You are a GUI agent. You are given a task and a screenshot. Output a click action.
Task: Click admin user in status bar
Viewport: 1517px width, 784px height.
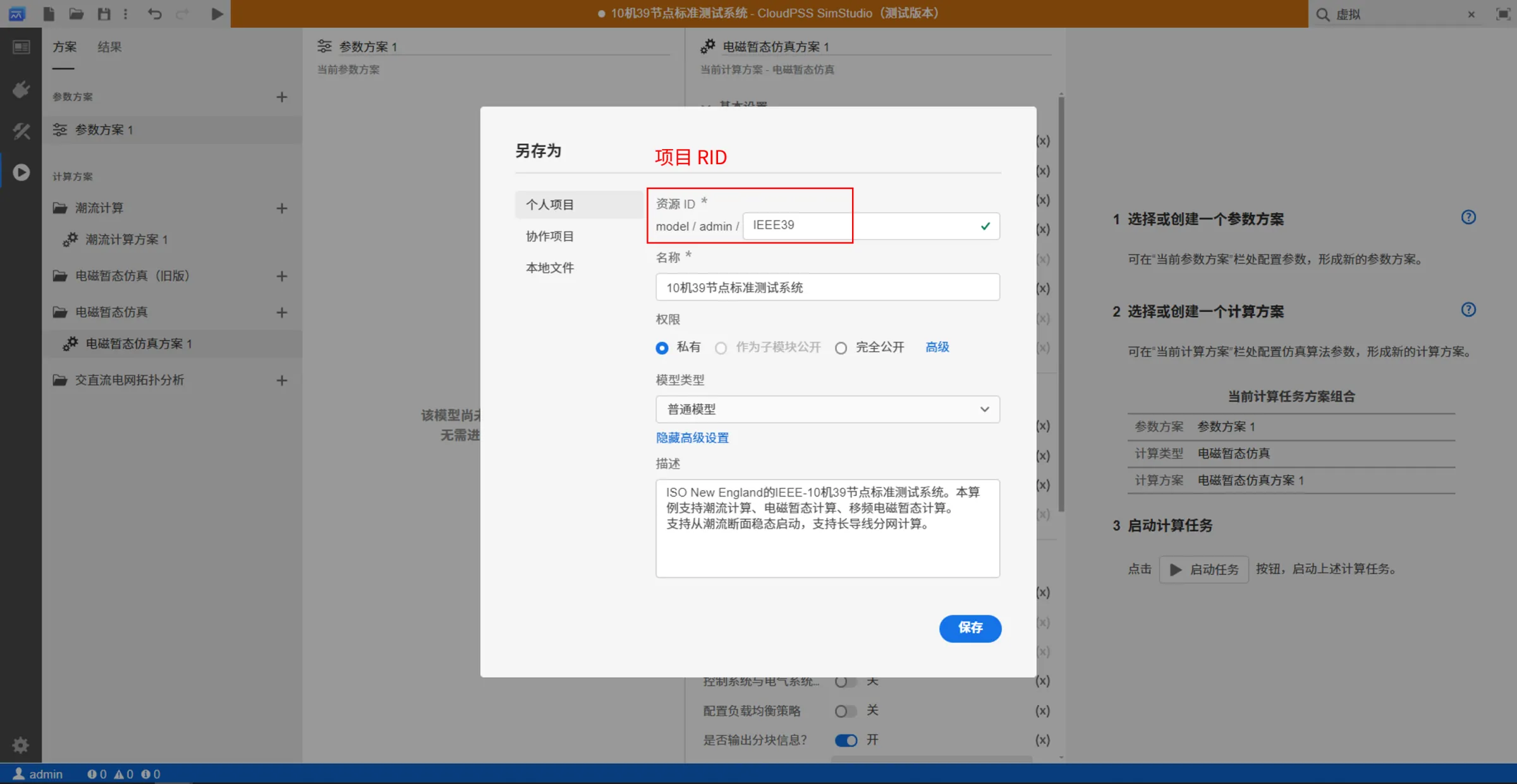(38, 774)
